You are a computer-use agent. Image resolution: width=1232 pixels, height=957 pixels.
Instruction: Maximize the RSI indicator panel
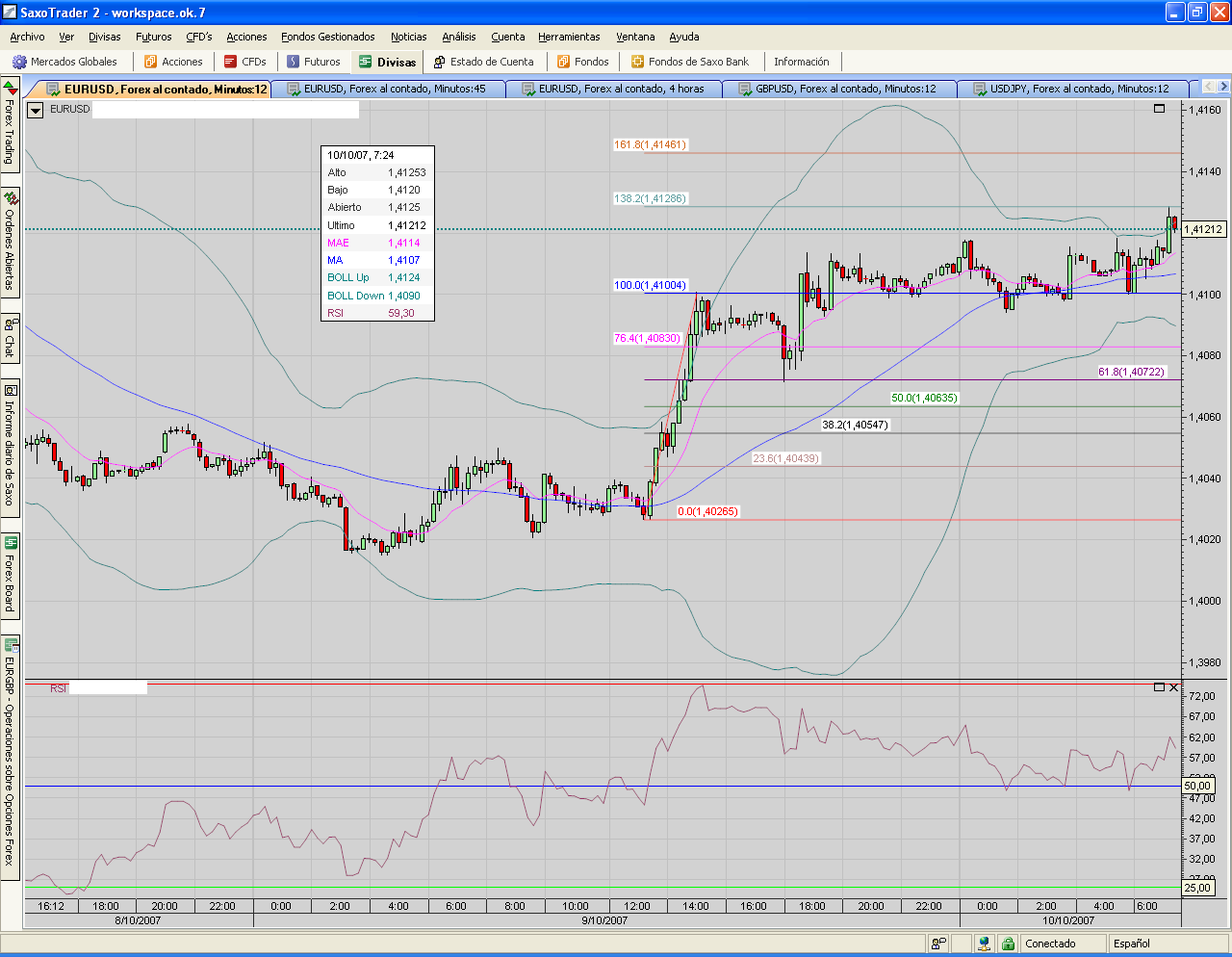coord(1159,687)
